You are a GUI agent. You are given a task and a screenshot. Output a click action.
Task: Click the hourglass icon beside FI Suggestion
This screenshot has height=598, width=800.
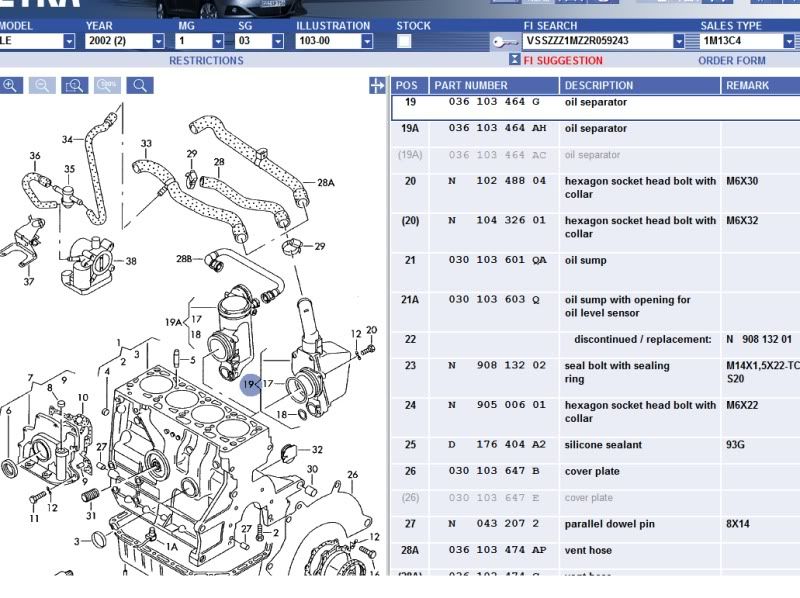514,60
